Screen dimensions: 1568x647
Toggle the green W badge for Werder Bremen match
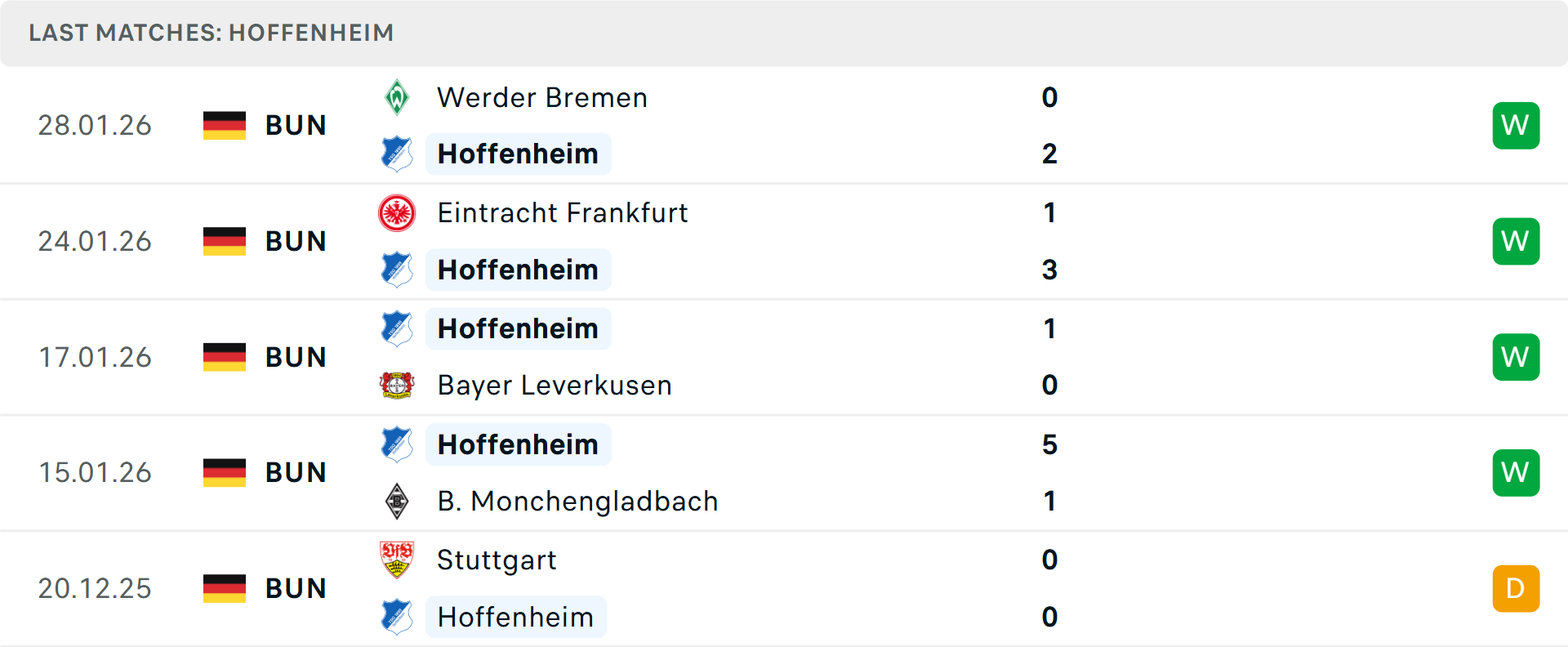point(1516,125)
